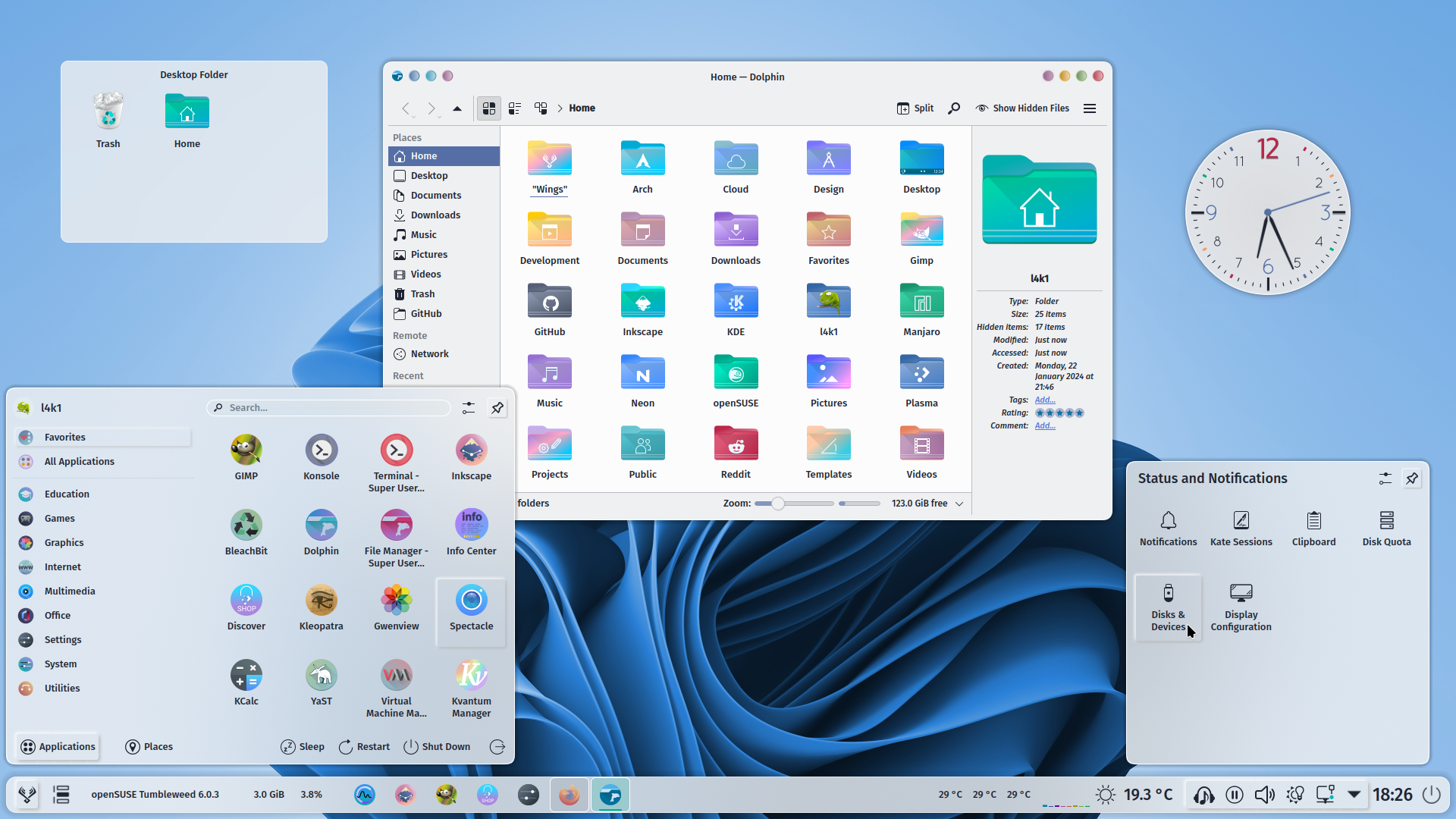Viewport: 1456px width, 819px height.
Task: Open BleachBit cleaner
Action: pos(246,532)
